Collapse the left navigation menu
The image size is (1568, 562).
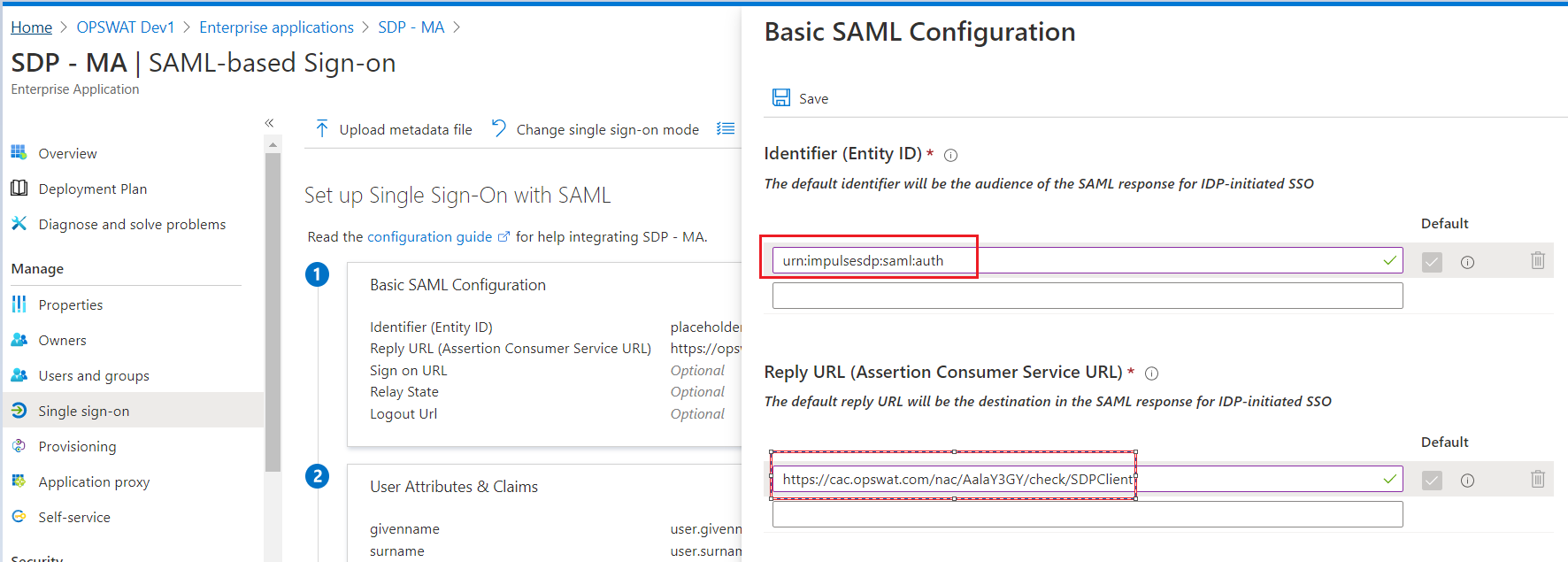[x=269, y=123]
